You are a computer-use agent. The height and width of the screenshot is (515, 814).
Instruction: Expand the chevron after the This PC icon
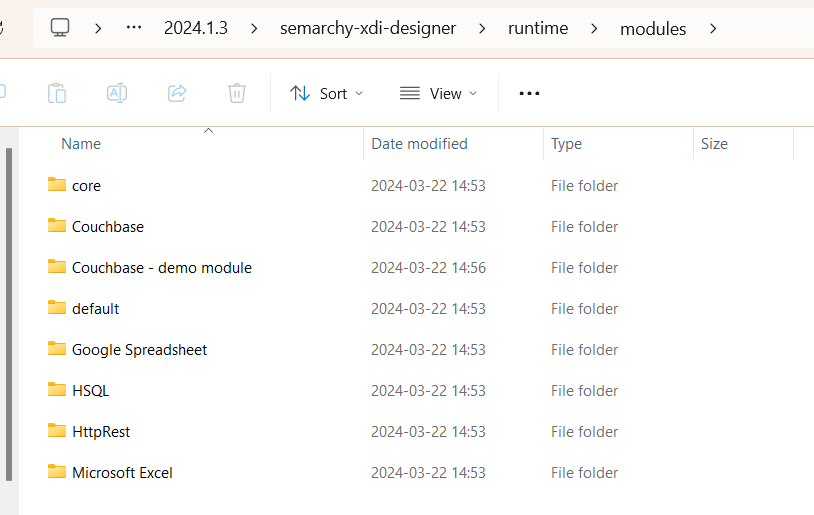(98, 28)
